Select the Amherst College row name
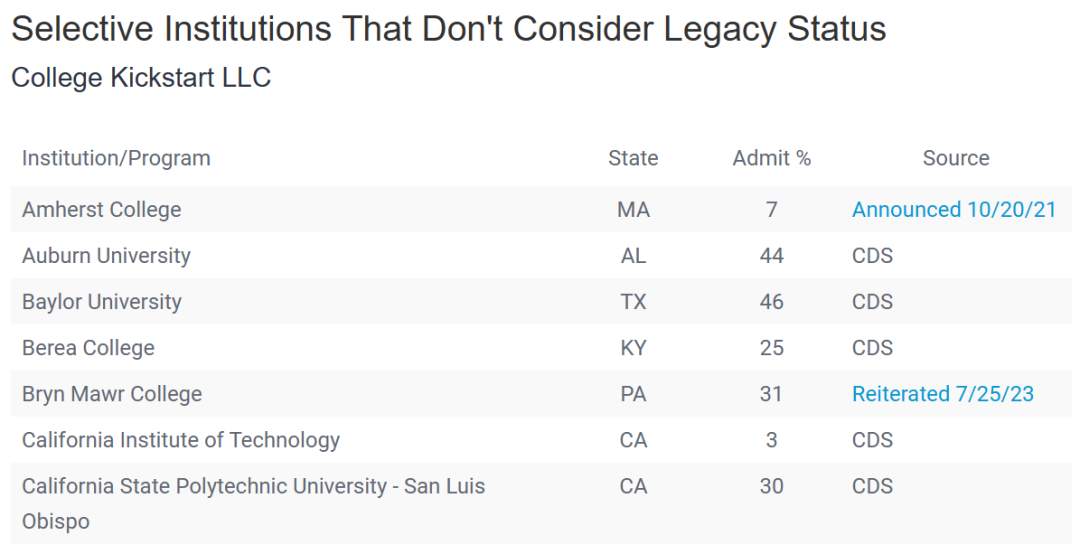Viewport: 1080px width, 554px height. click(x=102, y=209)
